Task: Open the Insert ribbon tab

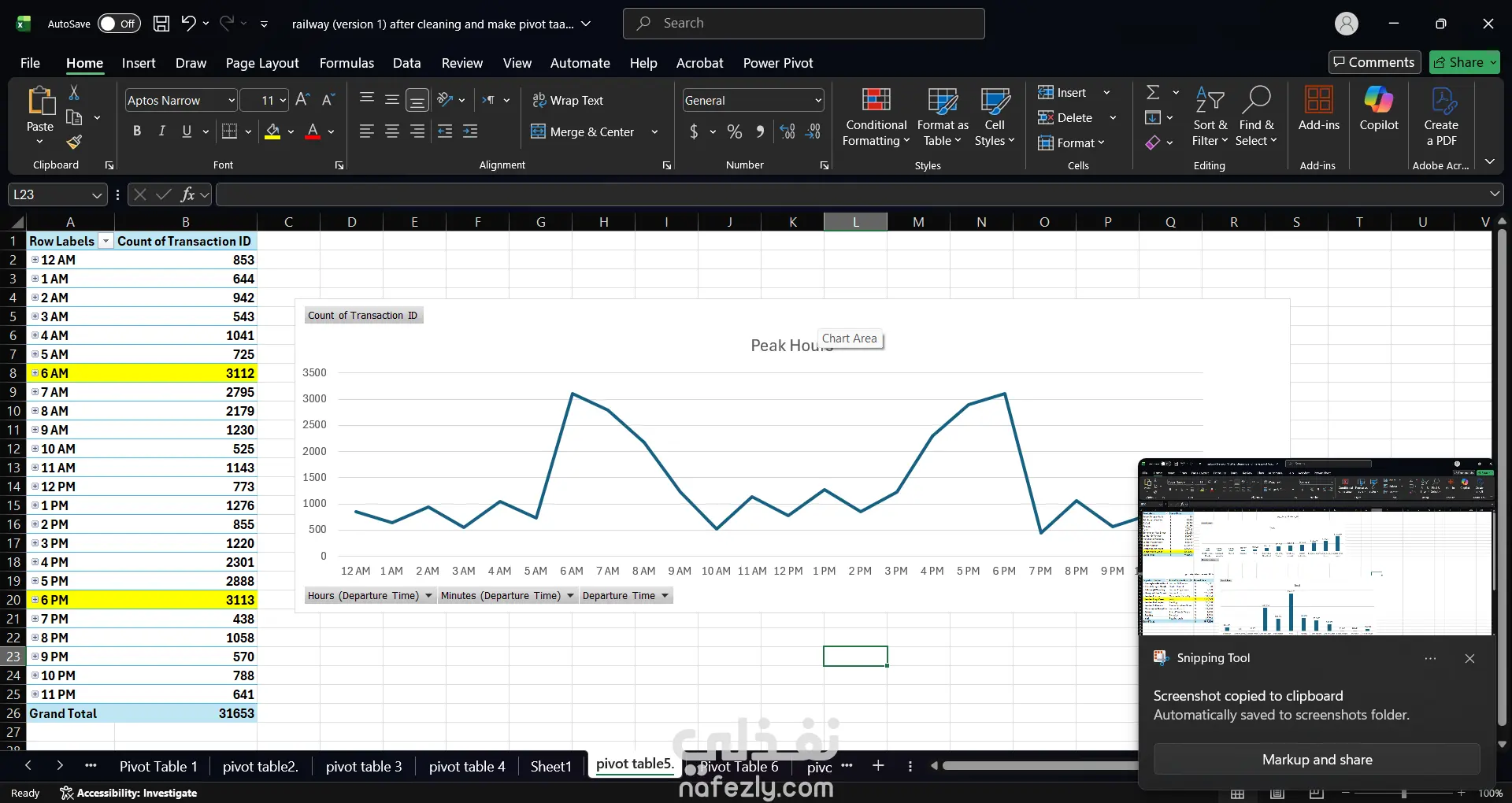Action: (x=139, y=63)
